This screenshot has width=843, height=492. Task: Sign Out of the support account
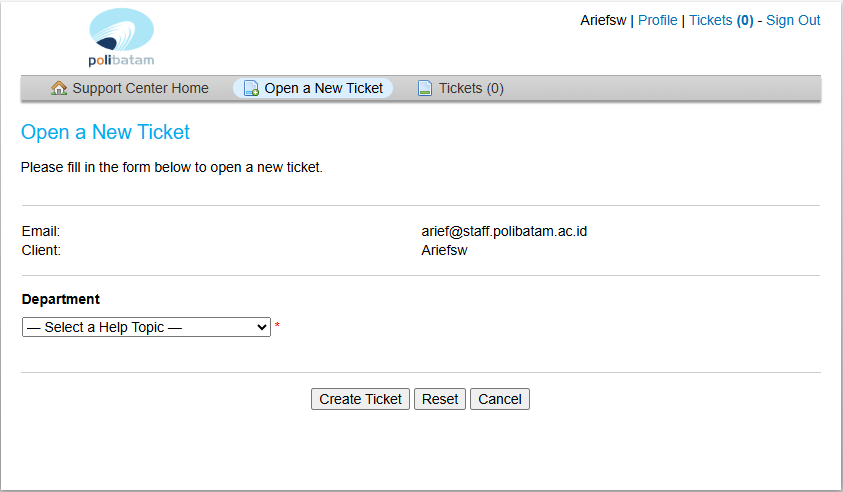pos(793,20)
